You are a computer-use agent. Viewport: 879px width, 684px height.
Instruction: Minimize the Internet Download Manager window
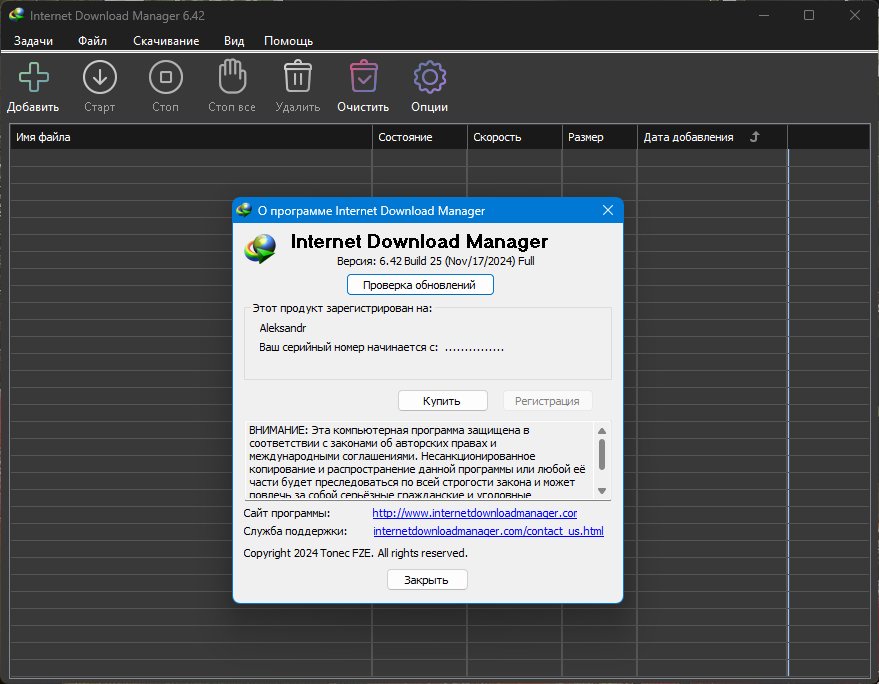pyautogui.click(x=764, y=15)
